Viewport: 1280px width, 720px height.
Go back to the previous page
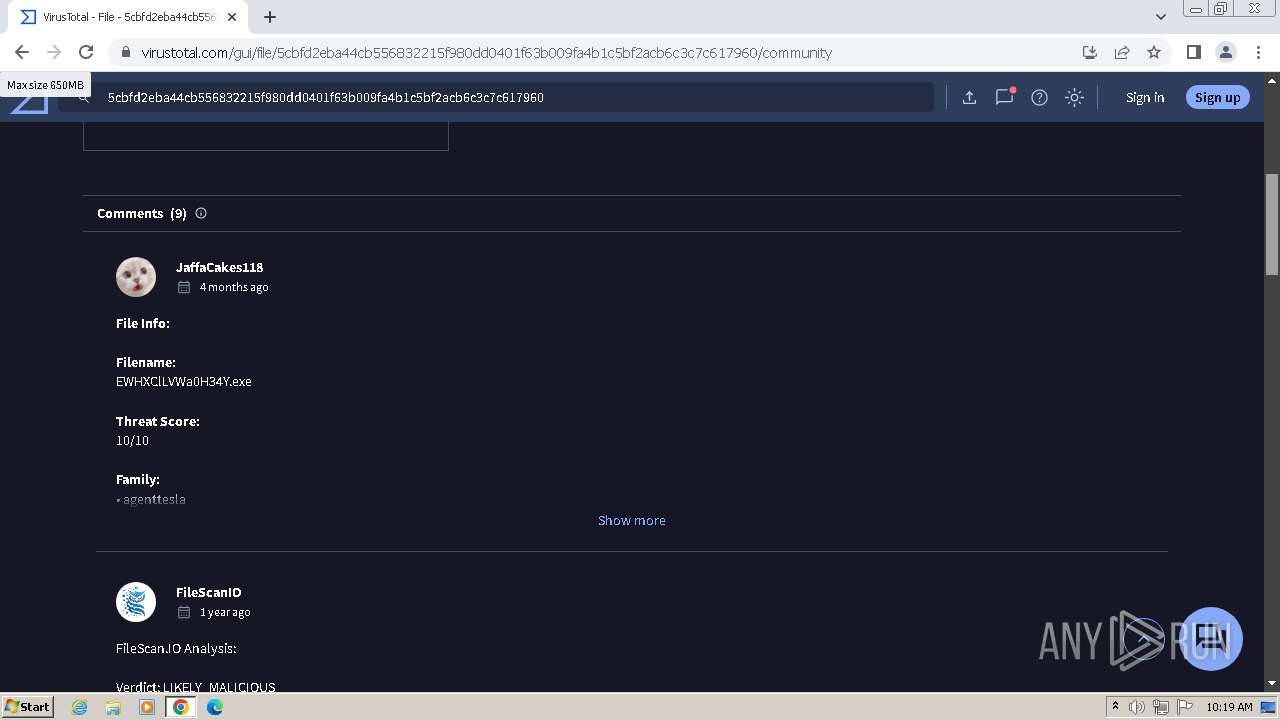click(x=22, y=52)
